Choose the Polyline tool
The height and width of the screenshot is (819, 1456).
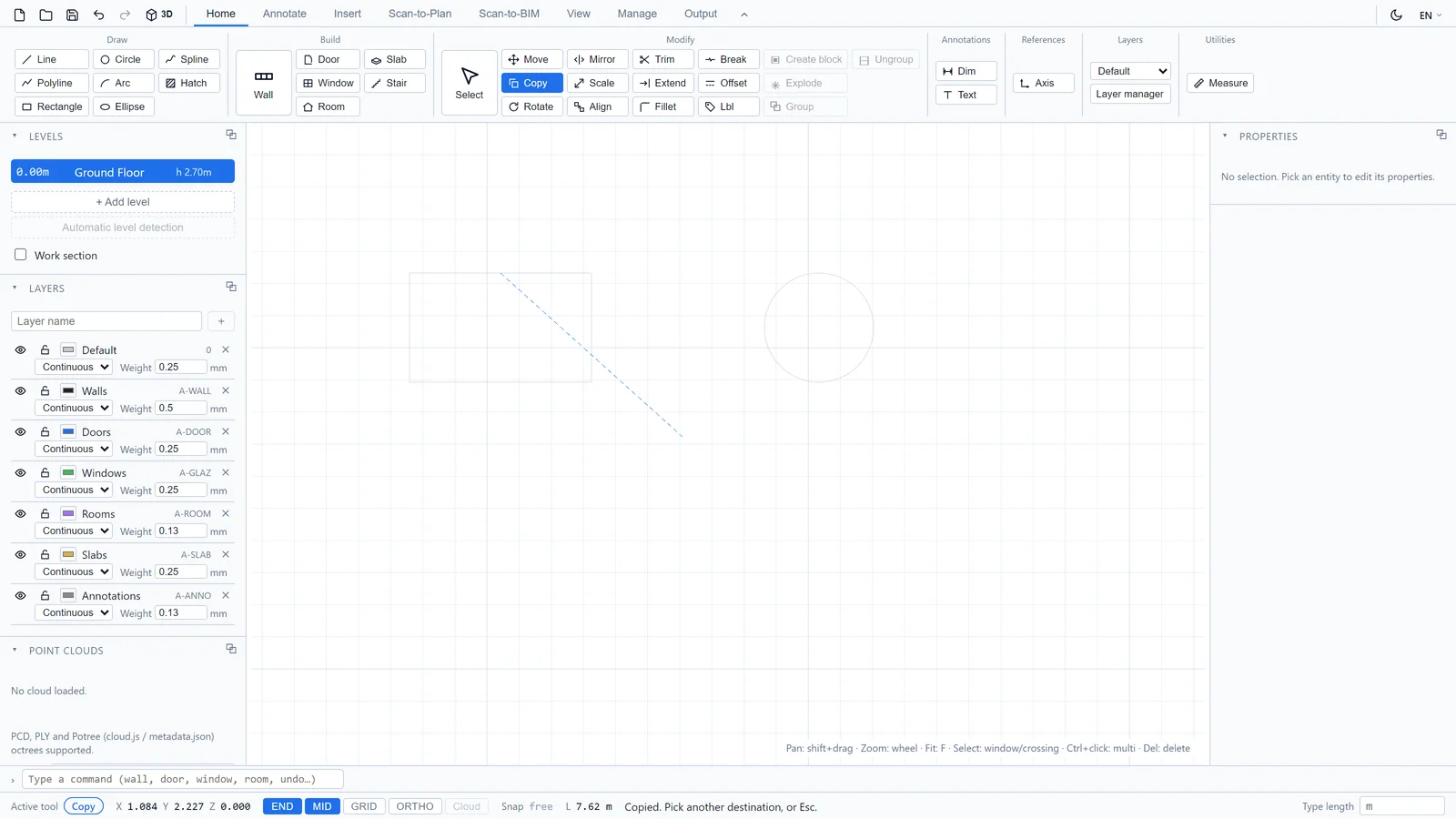pos(52,83)
